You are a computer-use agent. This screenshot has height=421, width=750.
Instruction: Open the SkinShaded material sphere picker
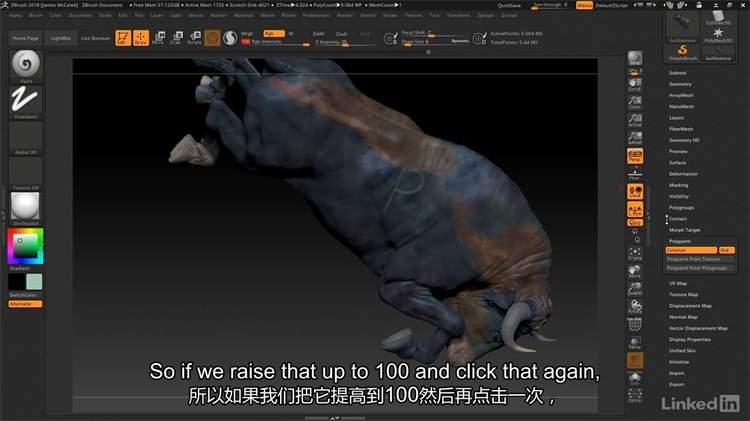point(26,209)
